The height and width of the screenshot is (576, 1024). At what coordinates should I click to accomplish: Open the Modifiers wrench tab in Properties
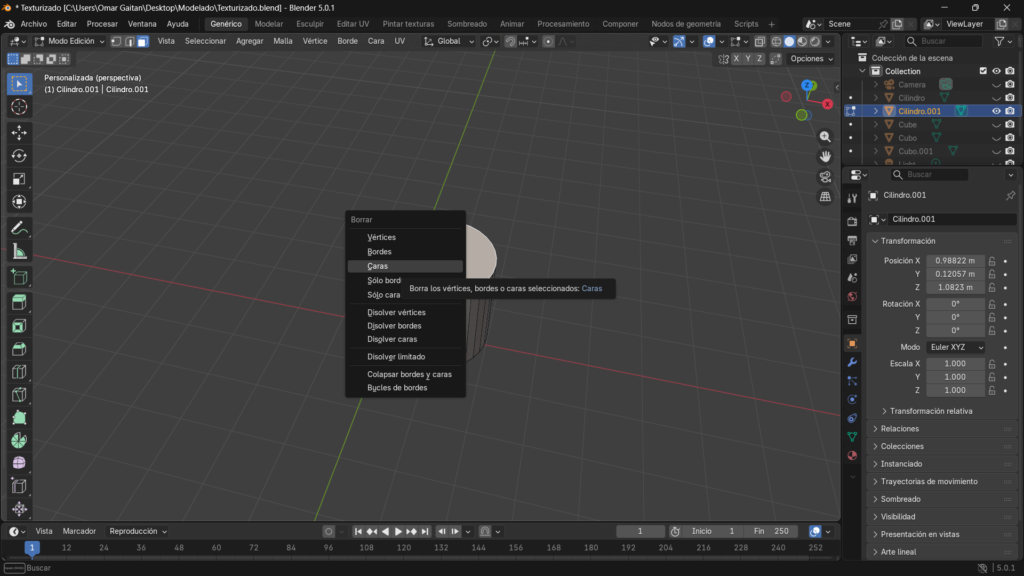(x=852, y=362)
